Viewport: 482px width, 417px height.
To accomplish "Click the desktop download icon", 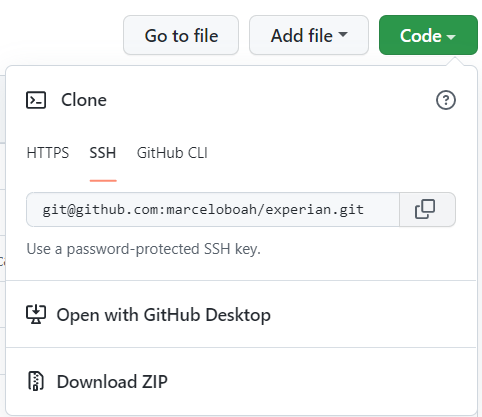I will (x=36, y=315).
